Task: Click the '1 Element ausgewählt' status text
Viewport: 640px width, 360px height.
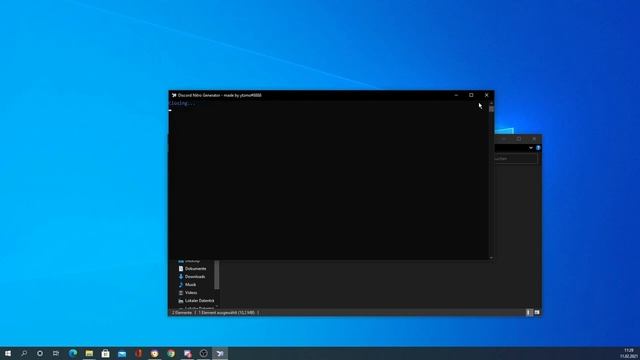Action: pyautogui.click(x=227, y=313)
